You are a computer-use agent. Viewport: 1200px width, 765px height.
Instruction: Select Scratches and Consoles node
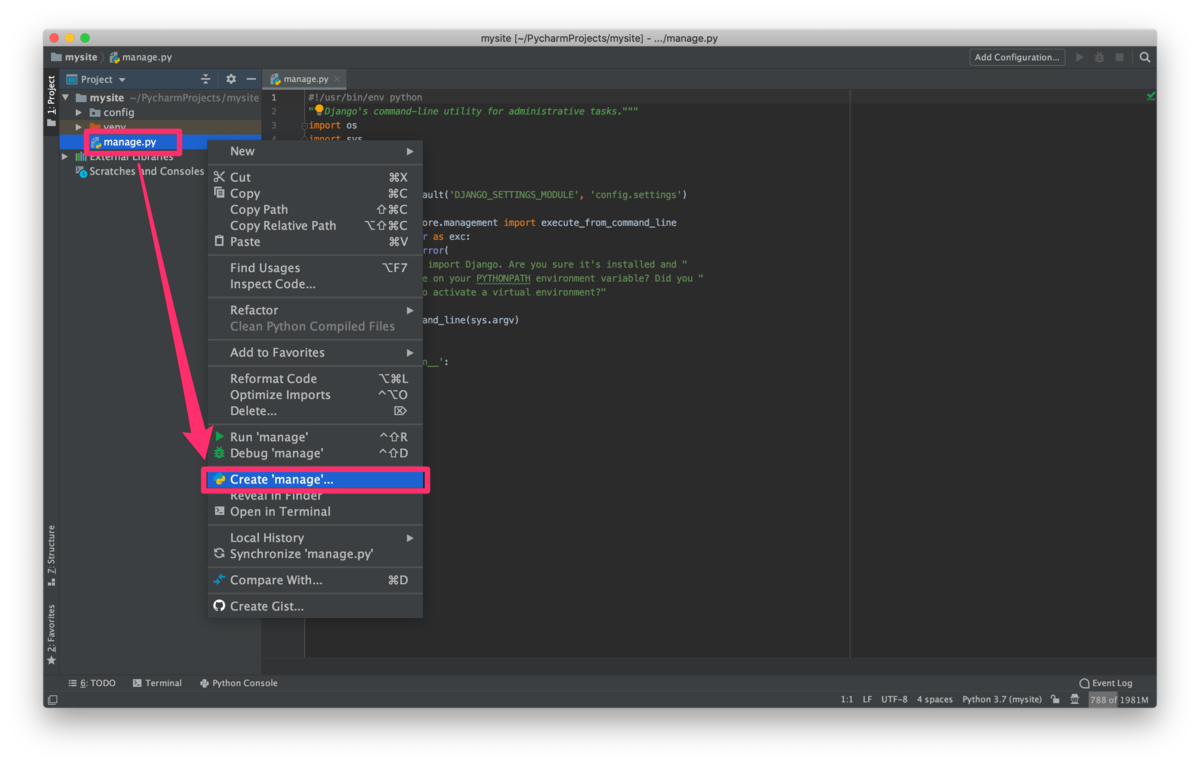(140, 171)
